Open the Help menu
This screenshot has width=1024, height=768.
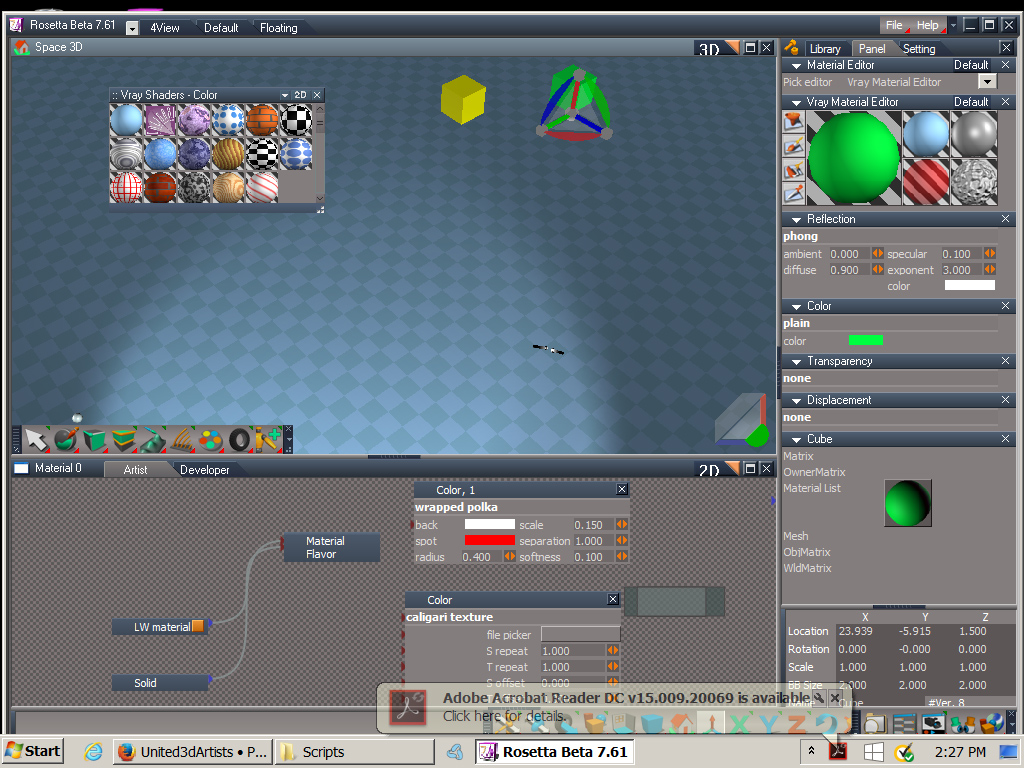(927, 25)
